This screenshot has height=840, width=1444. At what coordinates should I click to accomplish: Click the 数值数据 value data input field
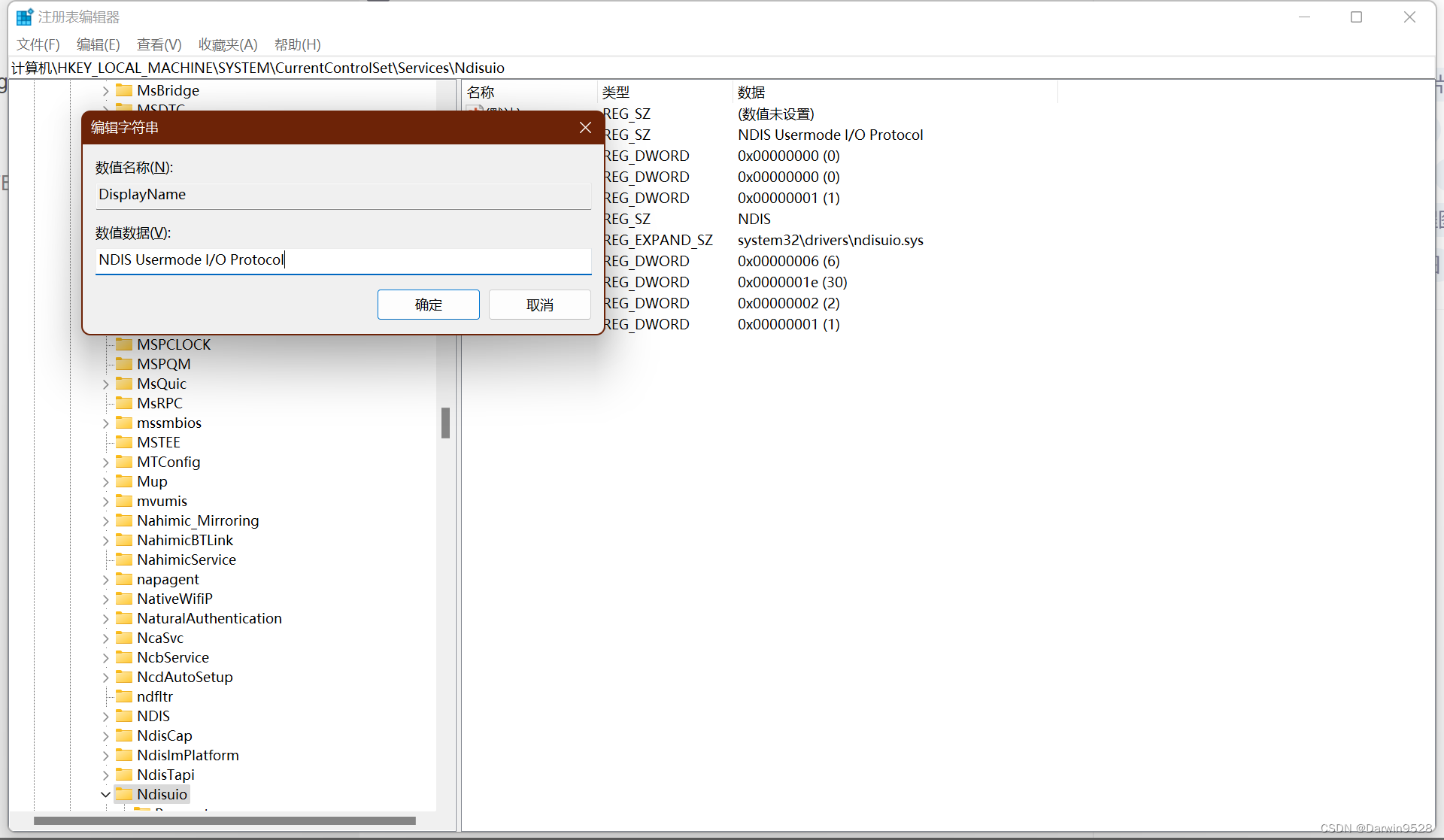click(343, 260)
